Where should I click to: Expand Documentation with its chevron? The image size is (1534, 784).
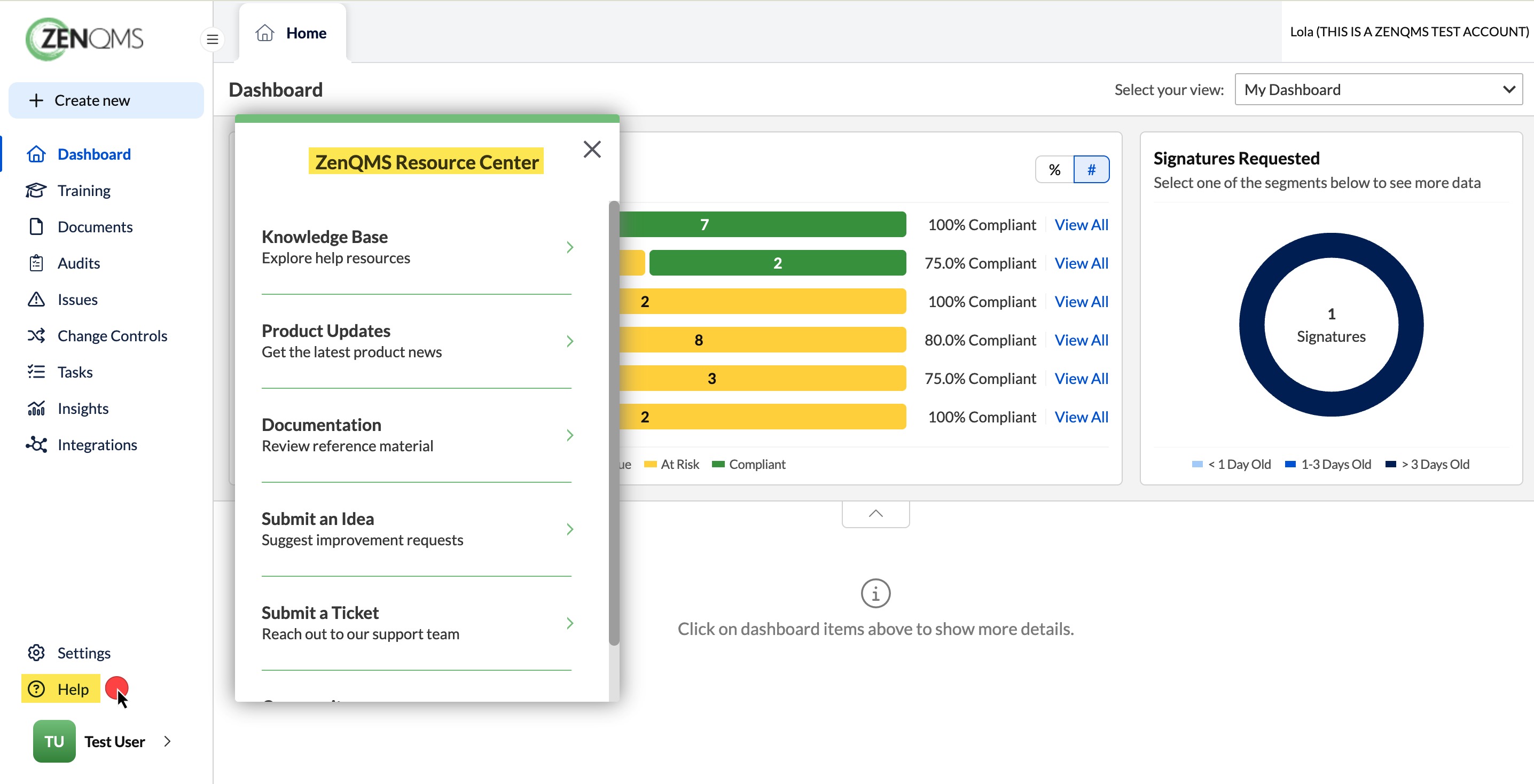tap(570, 435)
